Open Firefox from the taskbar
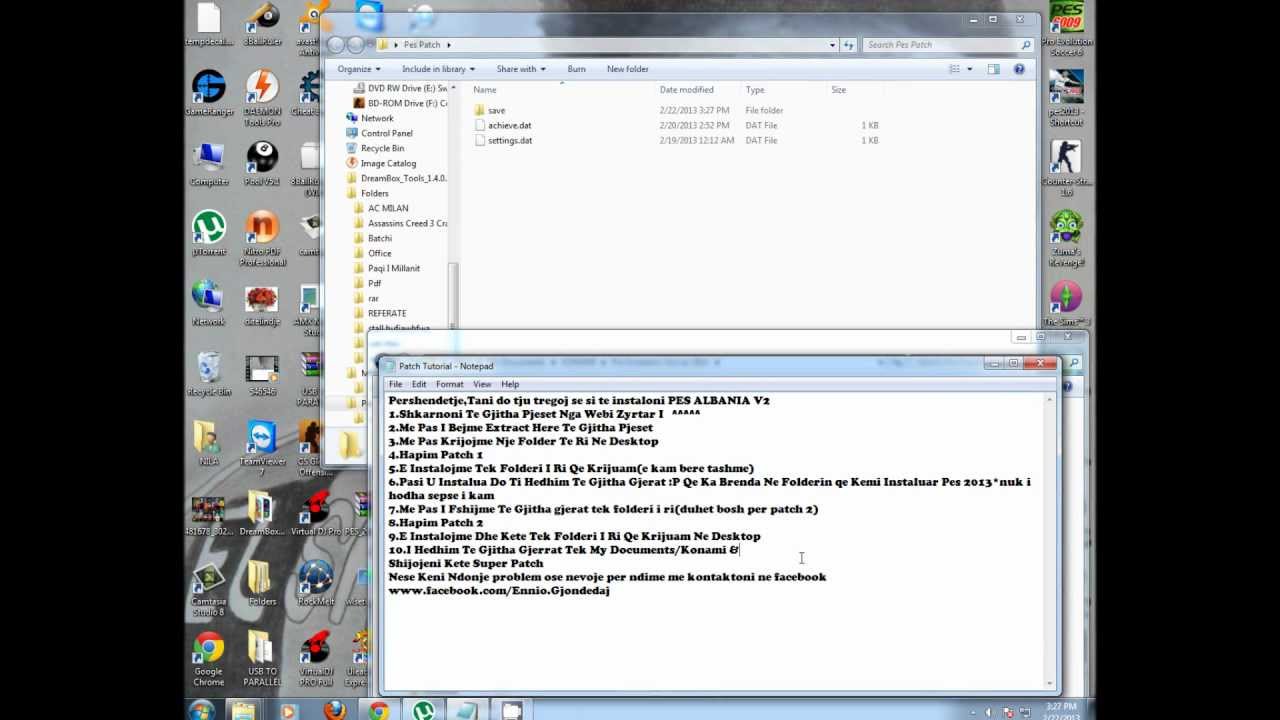 tap(334, 711)
